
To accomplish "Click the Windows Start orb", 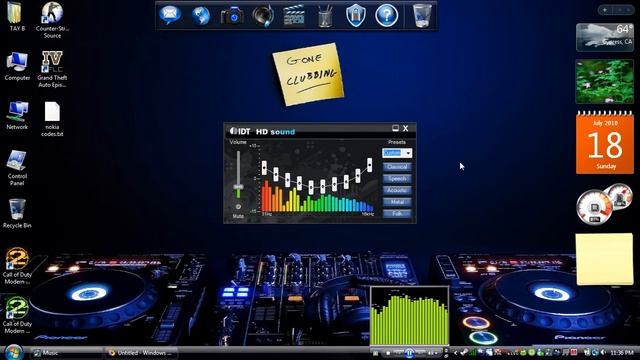I will [14, 352].
